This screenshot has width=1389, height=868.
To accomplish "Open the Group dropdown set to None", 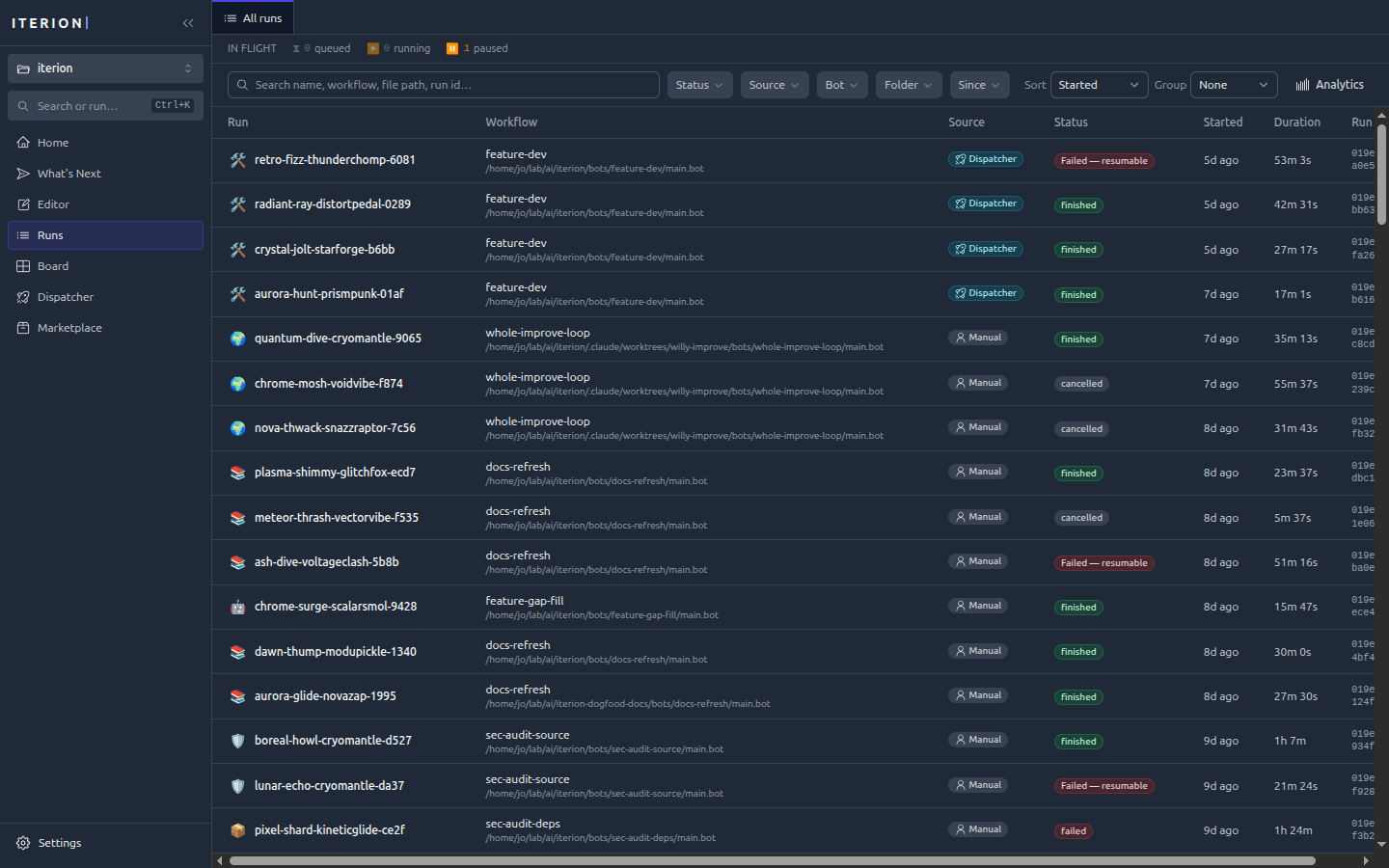I will click(1234, 85).
